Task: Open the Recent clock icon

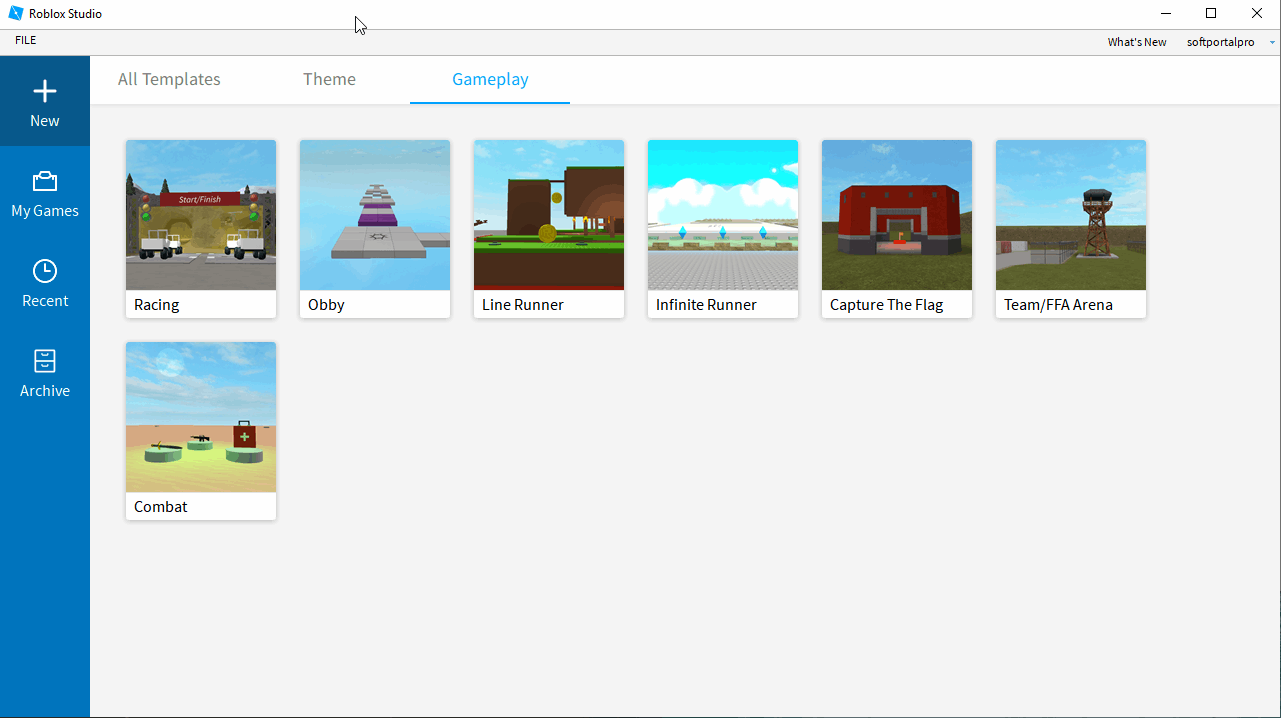Action: coord(45,271)
